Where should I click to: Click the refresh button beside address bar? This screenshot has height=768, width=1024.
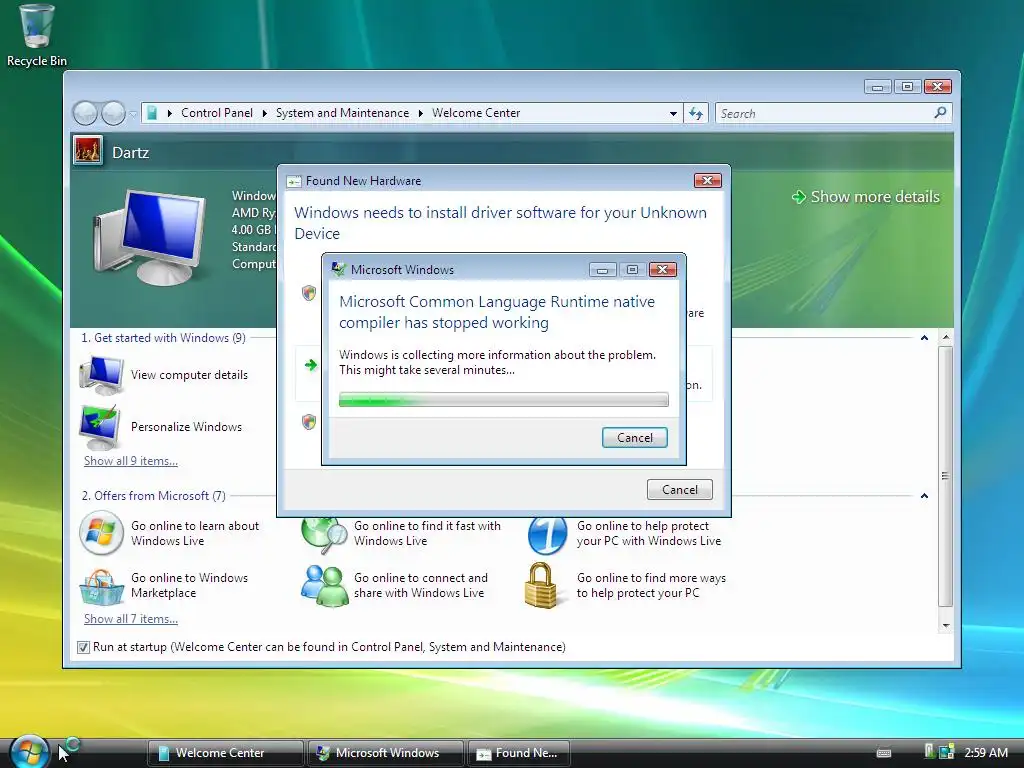click(x=696, y=114)
